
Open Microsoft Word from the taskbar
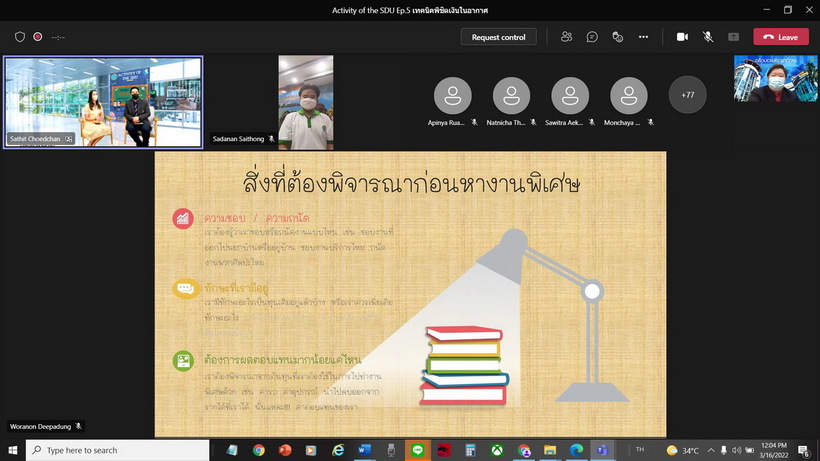click(x=364, y=450)
